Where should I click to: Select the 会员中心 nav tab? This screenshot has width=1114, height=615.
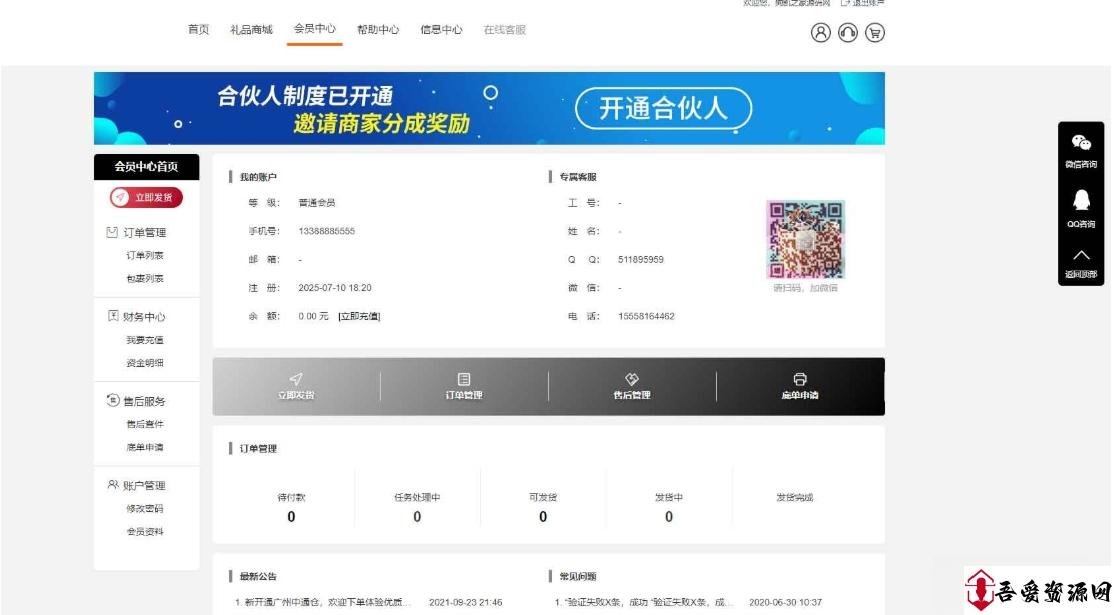(315, 28)
